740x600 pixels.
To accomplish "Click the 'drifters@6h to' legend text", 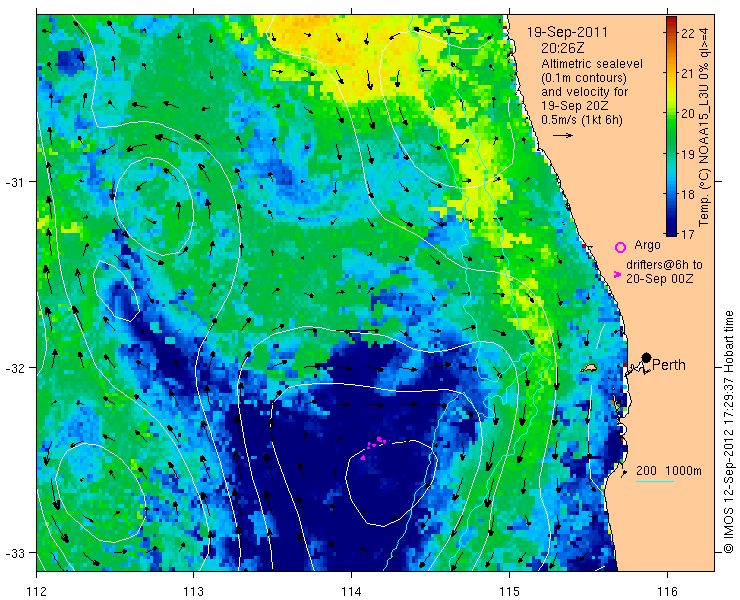I will [664, 265].
